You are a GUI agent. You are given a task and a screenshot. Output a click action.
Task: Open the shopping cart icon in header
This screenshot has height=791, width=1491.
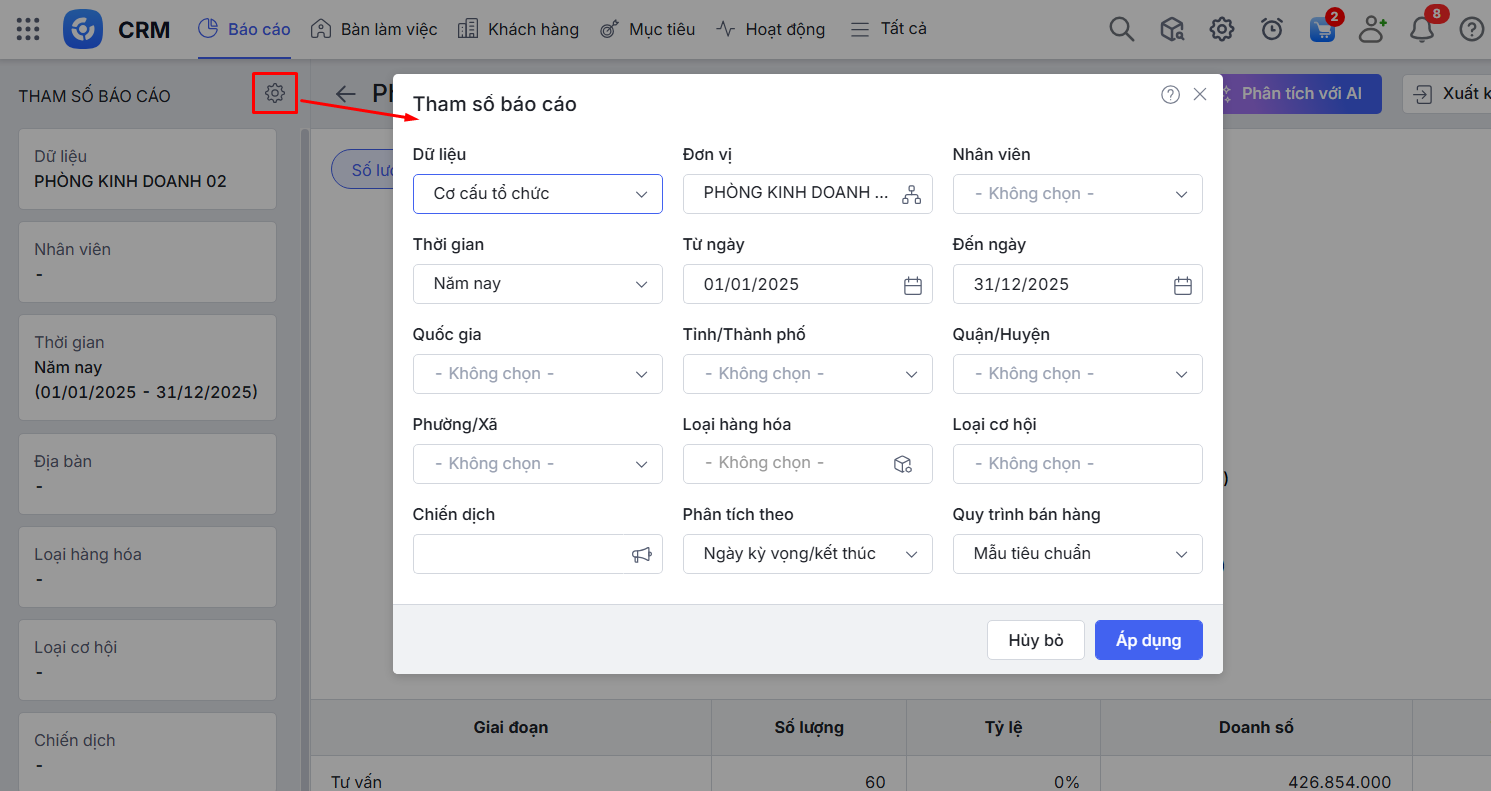click(1322, 29)
